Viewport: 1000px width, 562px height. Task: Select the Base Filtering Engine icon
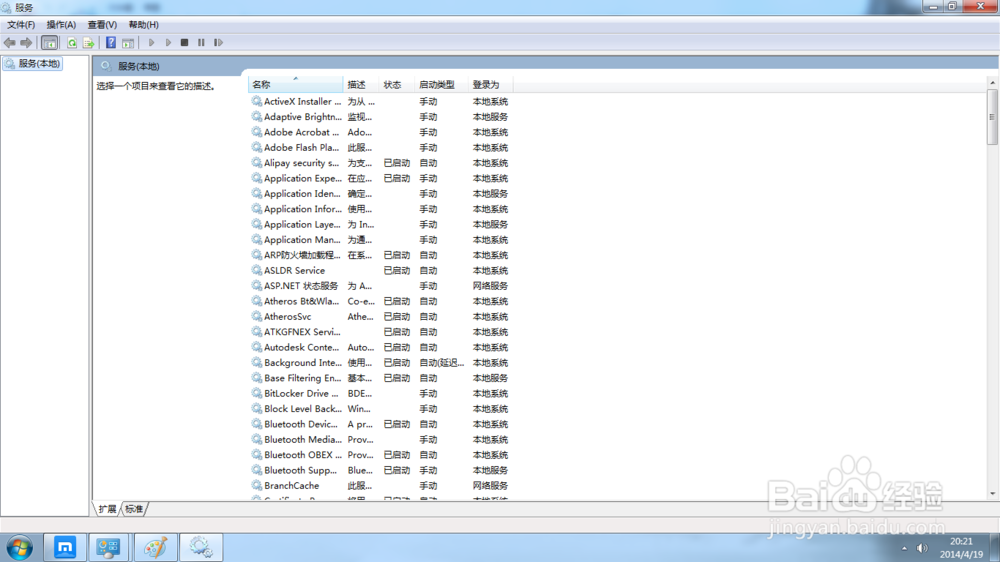pos(256,378)
